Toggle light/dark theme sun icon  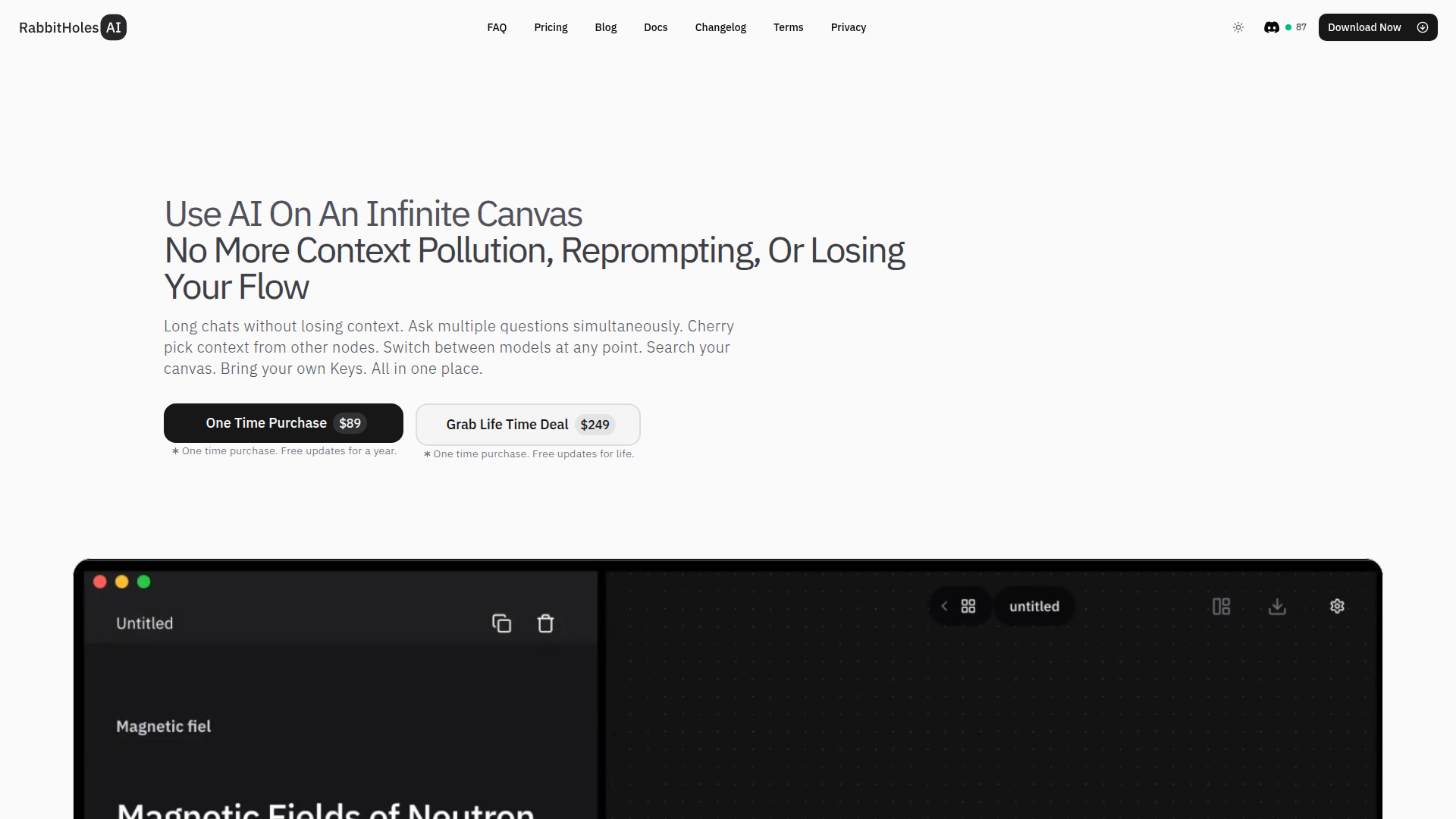click(x=1238, y=27)
